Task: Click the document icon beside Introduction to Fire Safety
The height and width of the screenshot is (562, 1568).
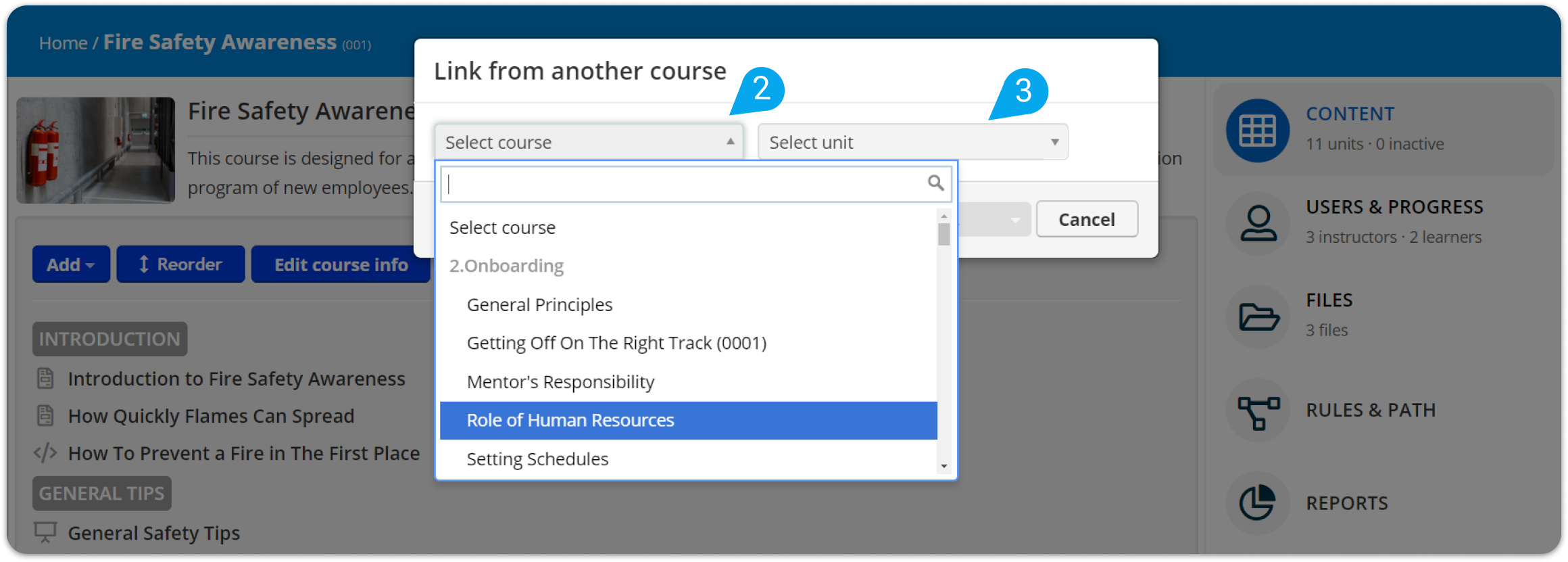Action: [x=45, y=379]
